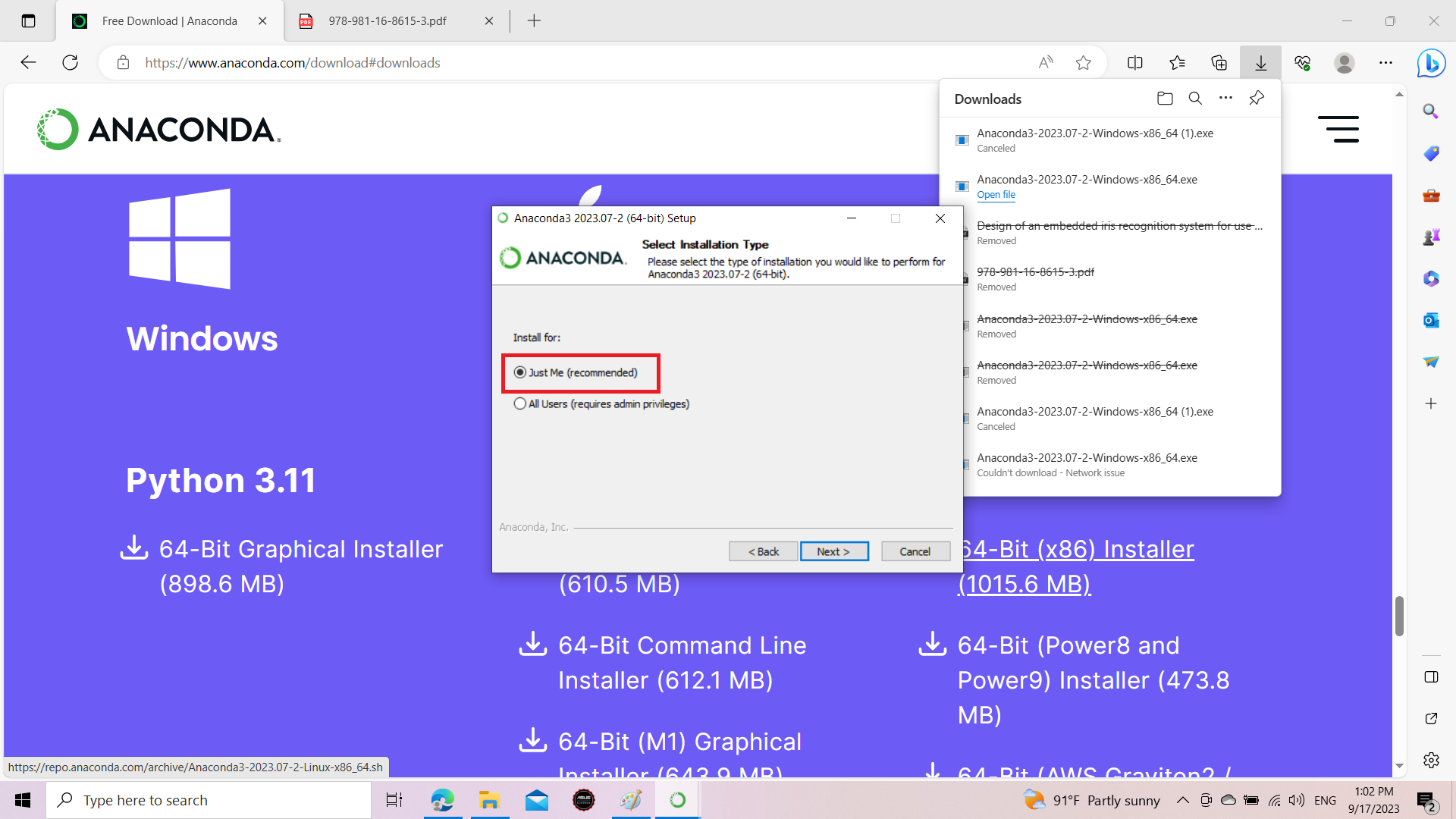Open the notifications center icon

pyautogui.click(x=1425, y=801)
